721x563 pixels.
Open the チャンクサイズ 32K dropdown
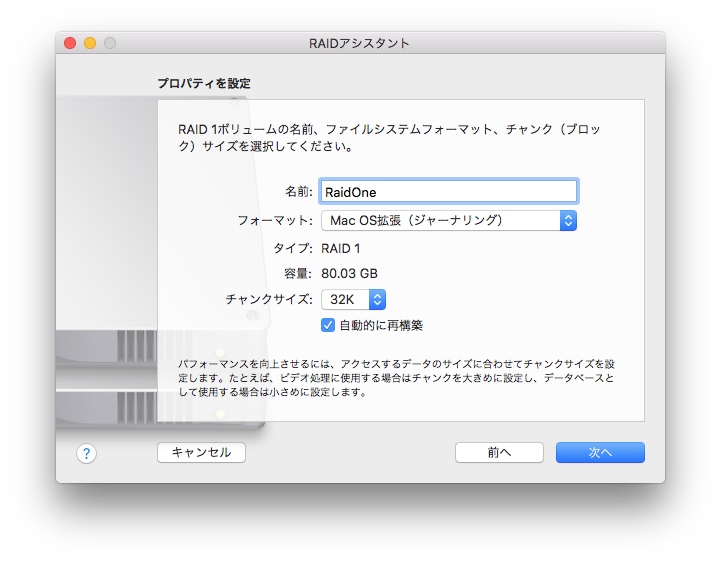353,299
